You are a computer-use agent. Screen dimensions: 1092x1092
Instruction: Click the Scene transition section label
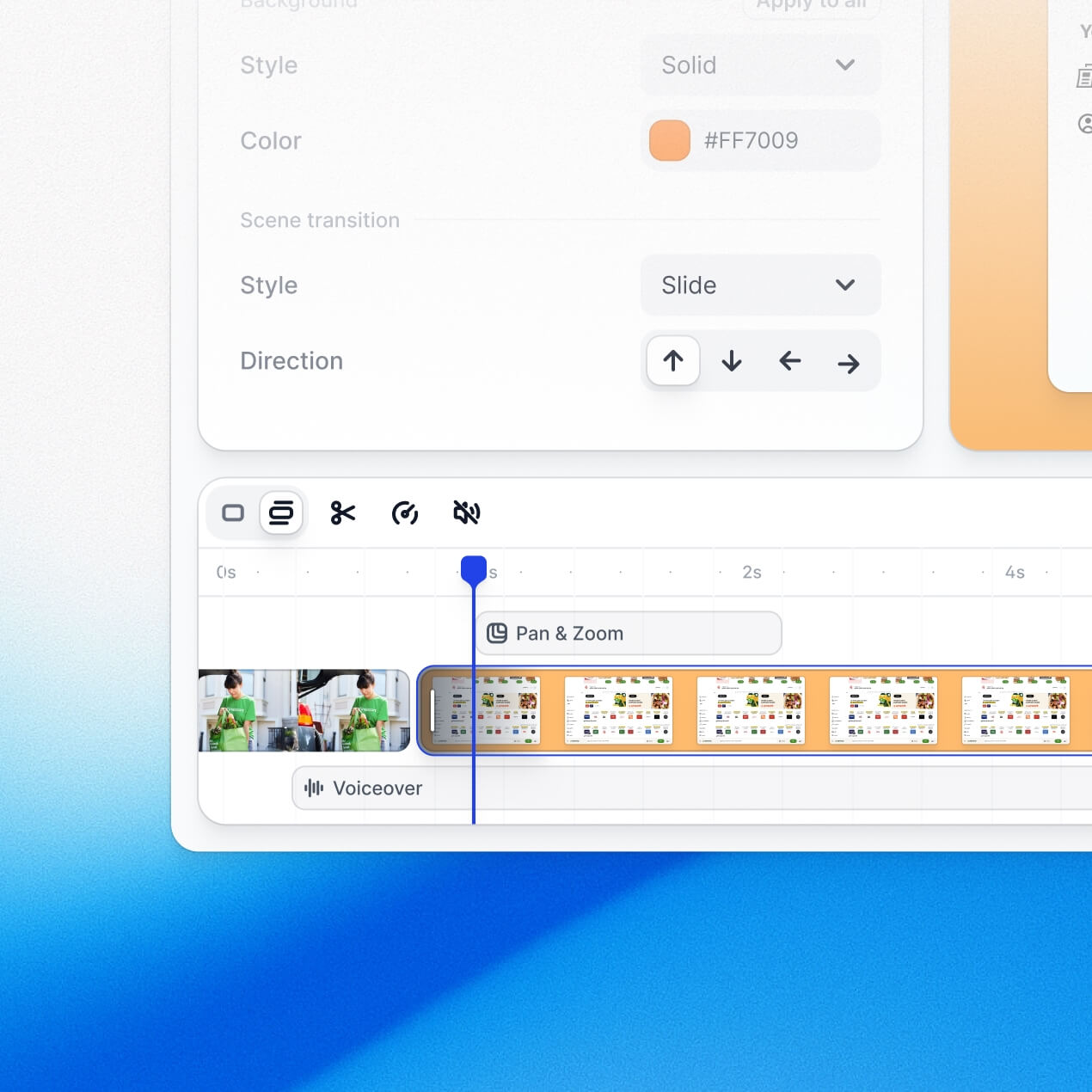click(320, 220)
